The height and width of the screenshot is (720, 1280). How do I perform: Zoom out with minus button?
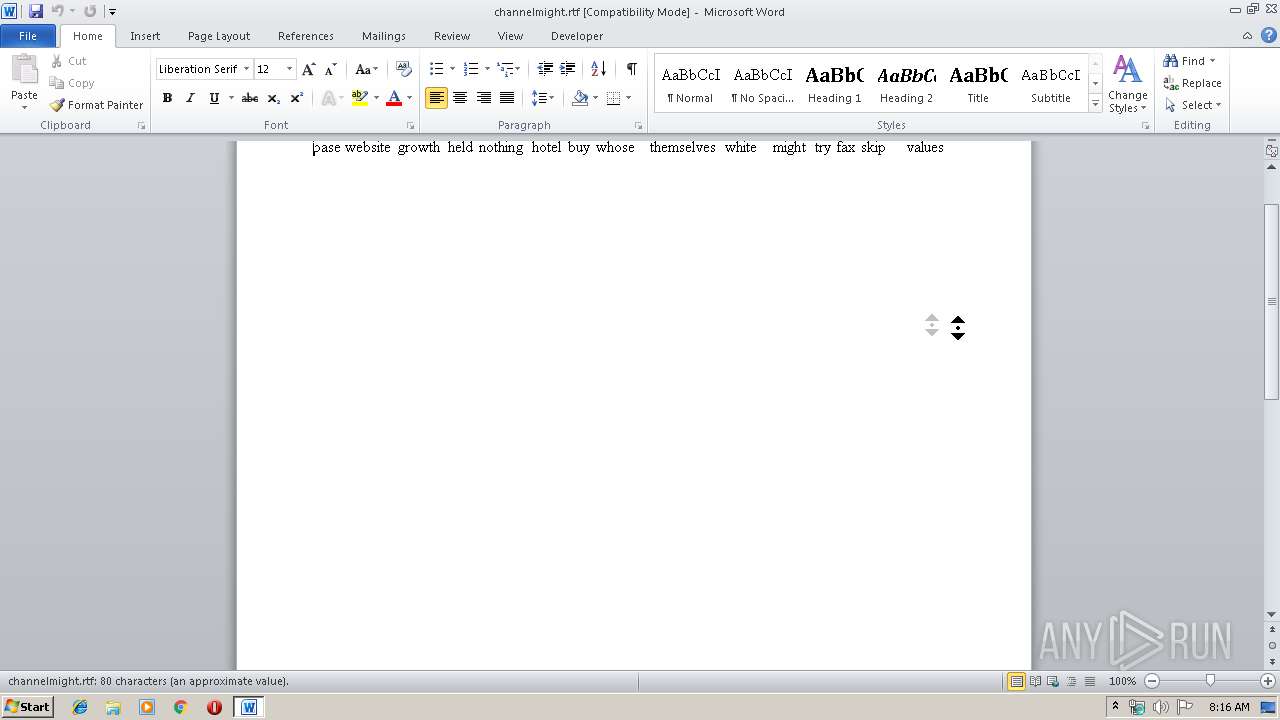coord(1152,681)
